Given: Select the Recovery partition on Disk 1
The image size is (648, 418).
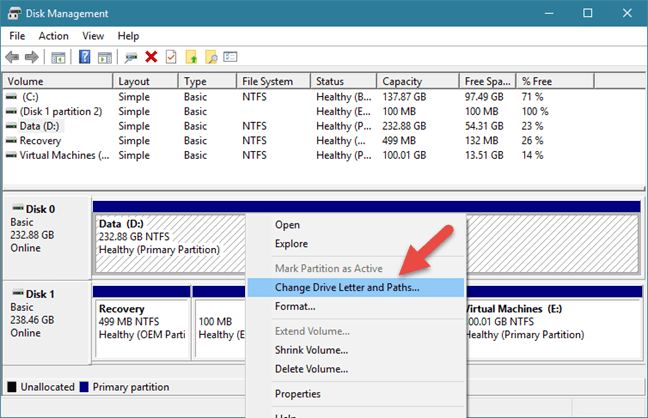Looking at the screenshot, I should click(x=140, y=325).
